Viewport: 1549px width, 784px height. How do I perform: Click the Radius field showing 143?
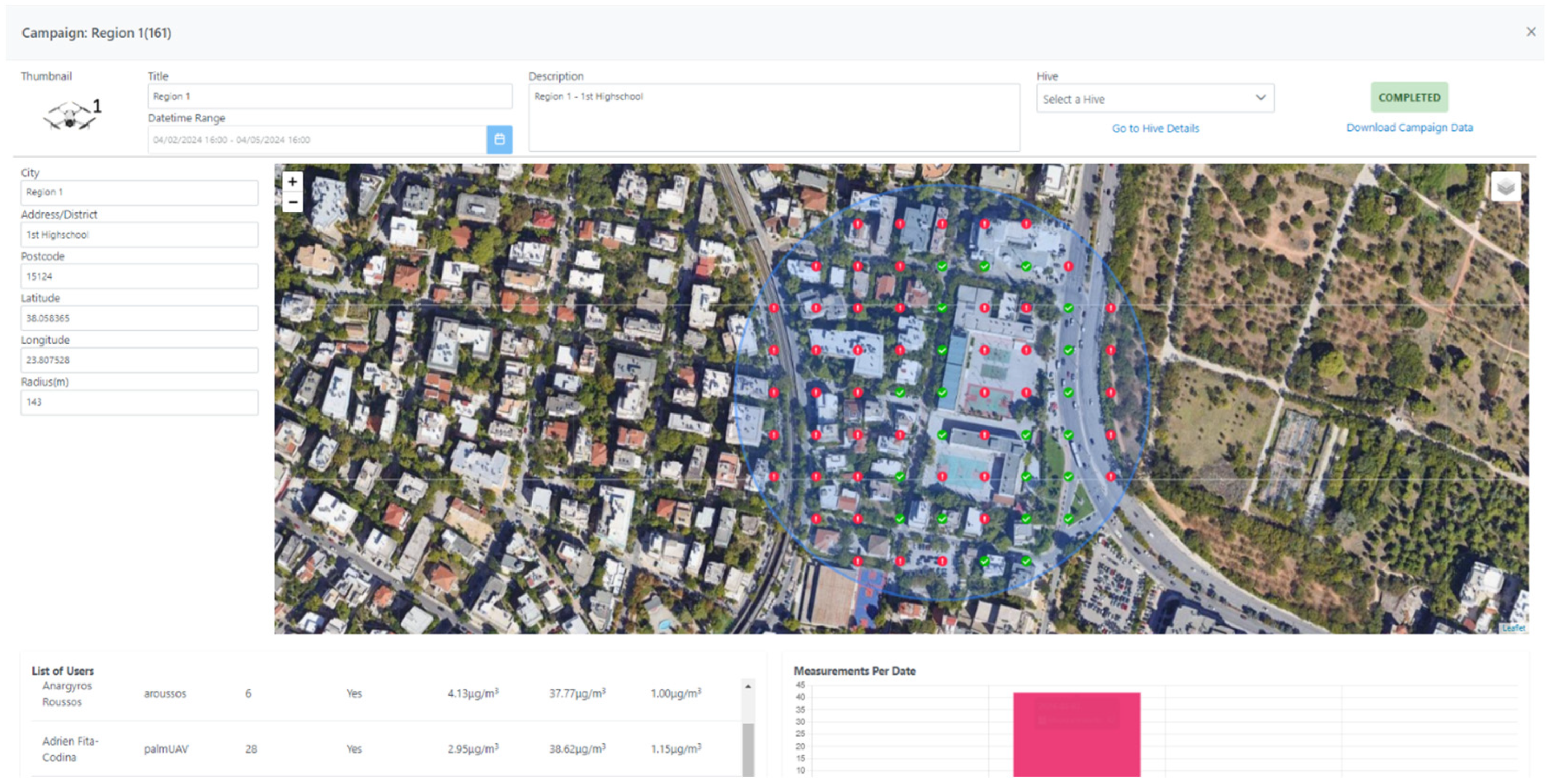(x=139, y=402)
